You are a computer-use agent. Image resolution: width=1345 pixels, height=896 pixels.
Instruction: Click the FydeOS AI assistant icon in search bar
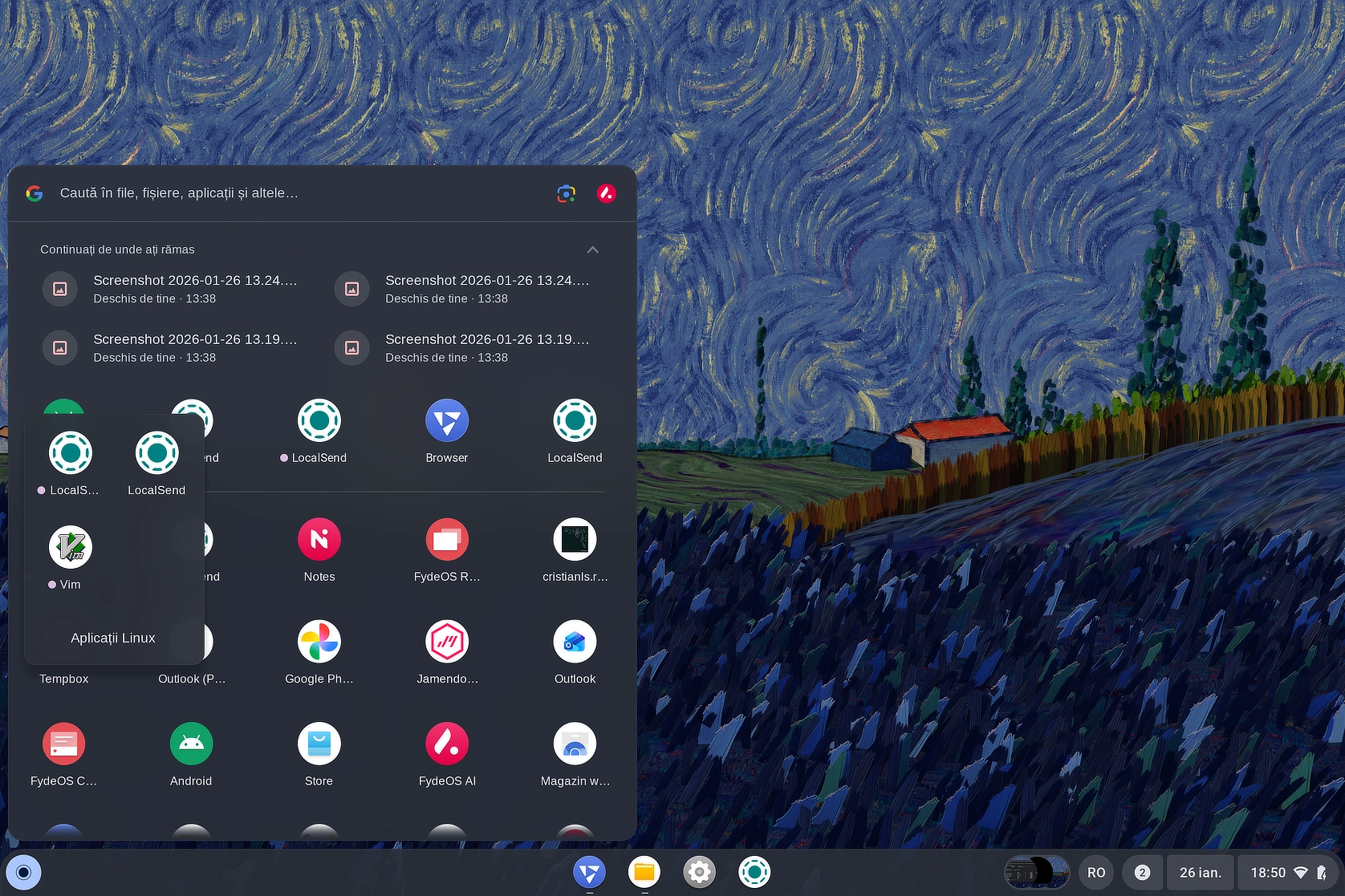click(607, 193)
